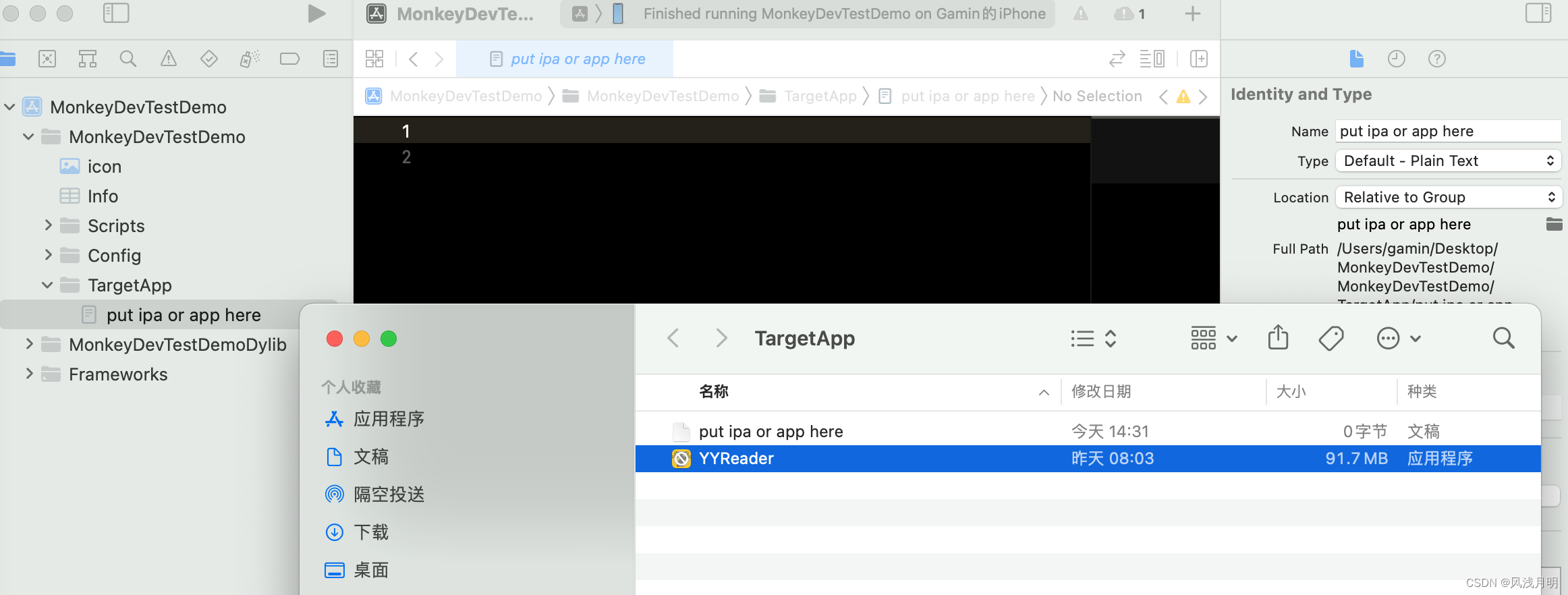Jump to previous issue in breadcrumb bar

1163,96
